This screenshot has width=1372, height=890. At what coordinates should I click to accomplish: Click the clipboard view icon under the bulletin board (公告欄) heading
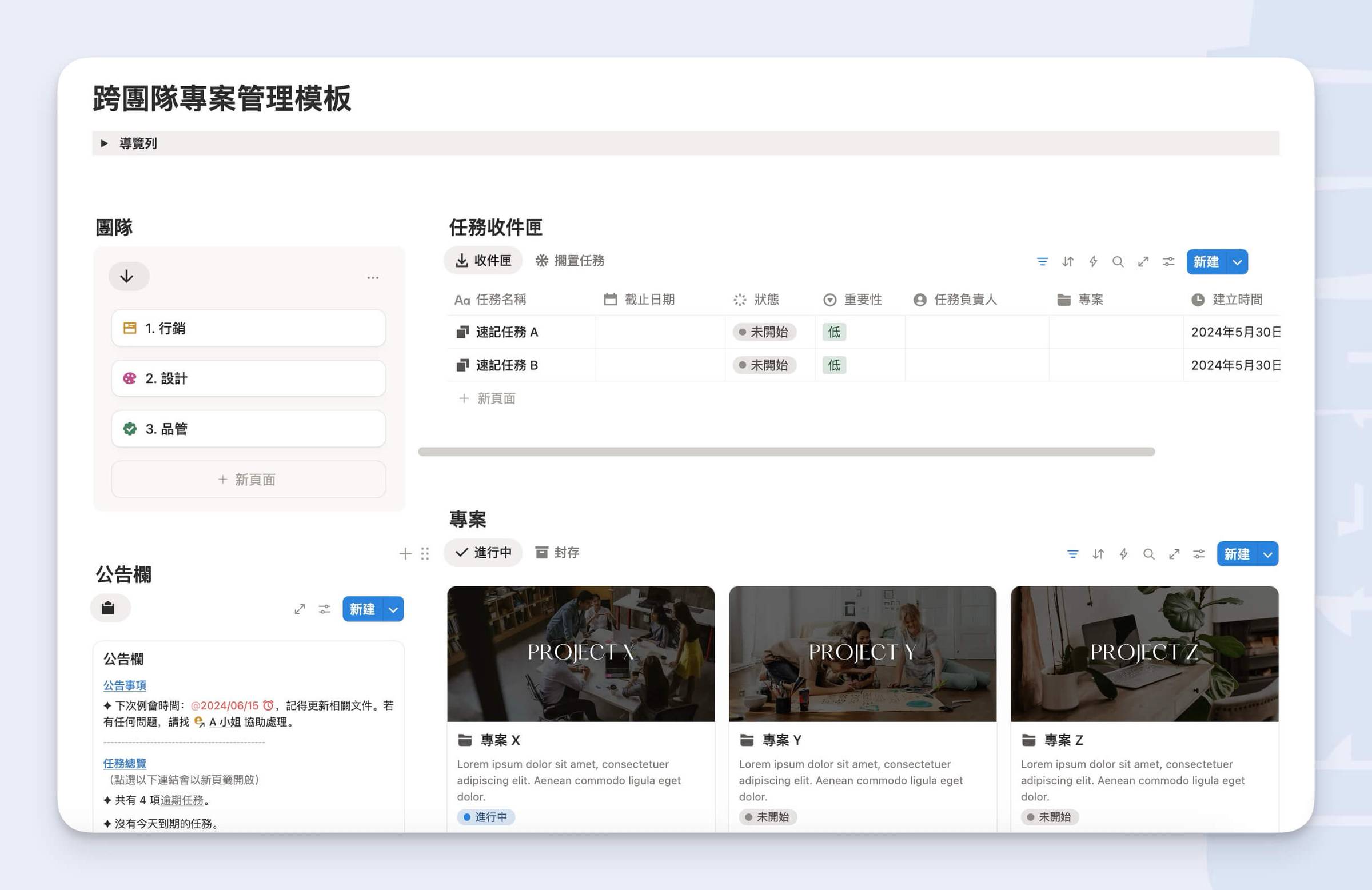[109, 608]
